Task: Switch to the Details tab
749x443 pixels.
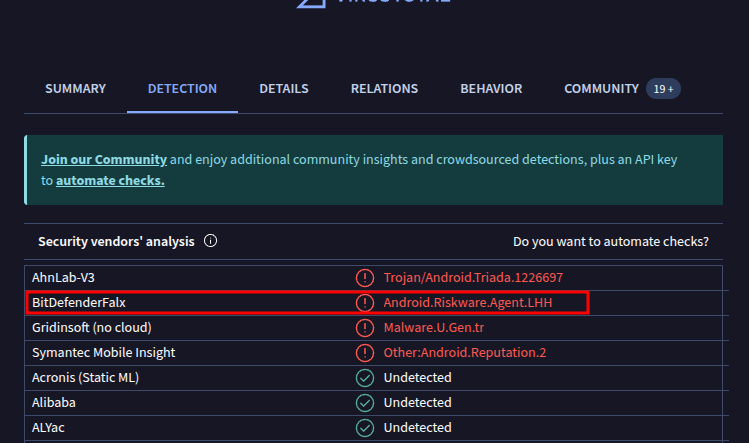Action: (x=283, y=89)
